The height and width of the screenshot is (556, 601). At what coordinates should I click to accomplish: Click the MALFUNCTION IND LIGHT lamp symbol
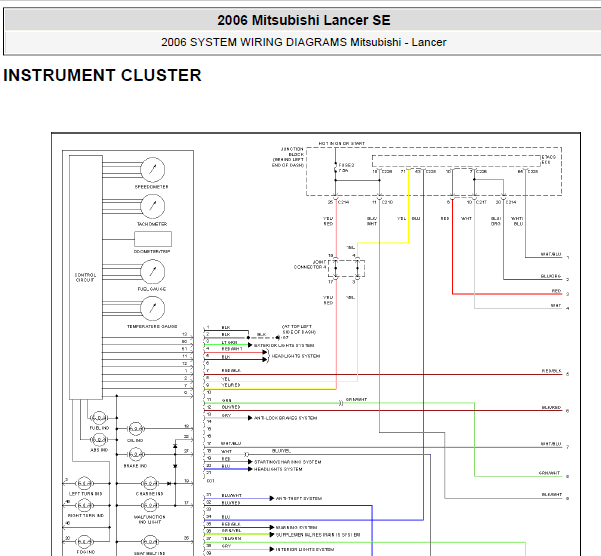(150, 505)
